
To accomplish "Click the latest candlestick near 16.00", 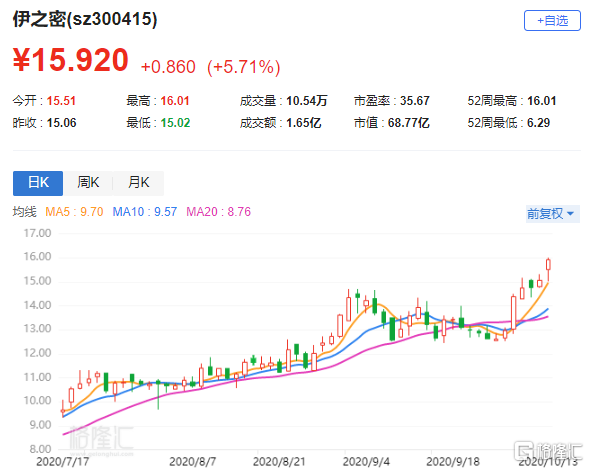I will click(x=548, y=265).
